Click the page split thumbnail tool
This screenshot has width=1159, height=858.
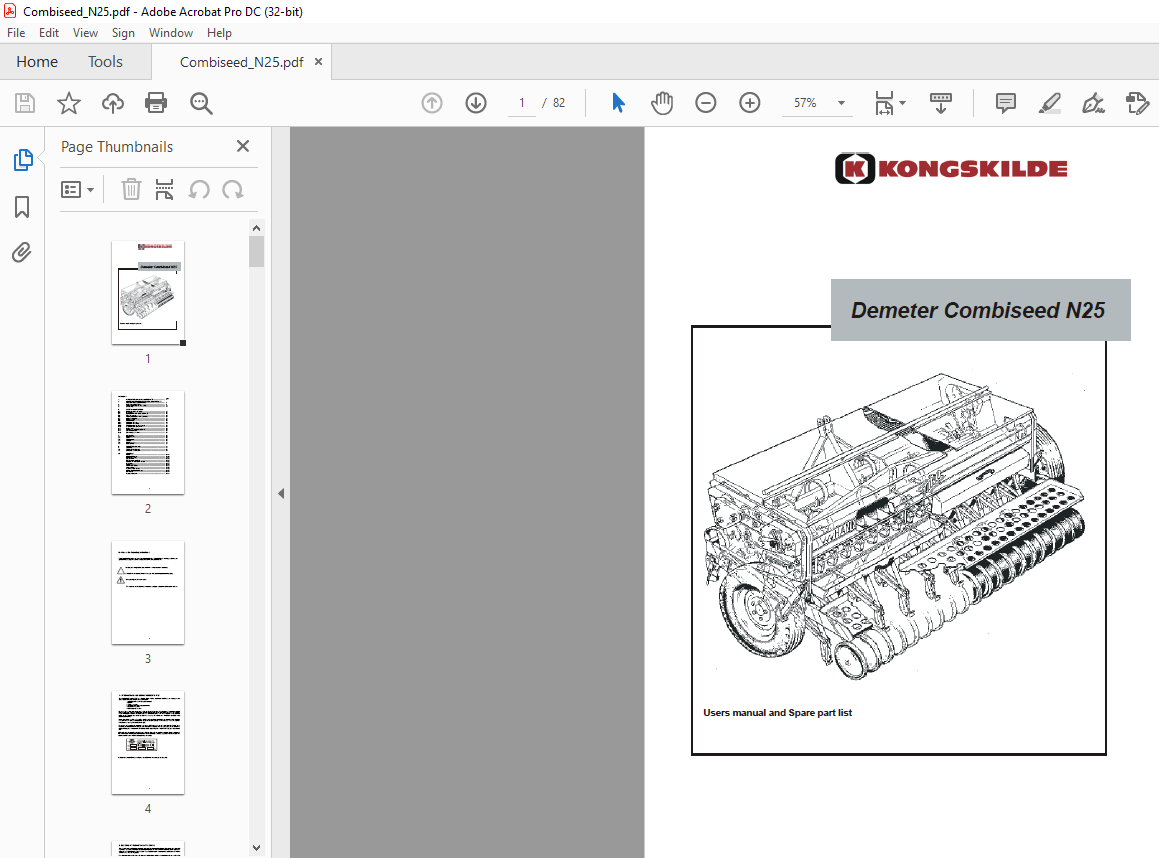tap(164, 190)
